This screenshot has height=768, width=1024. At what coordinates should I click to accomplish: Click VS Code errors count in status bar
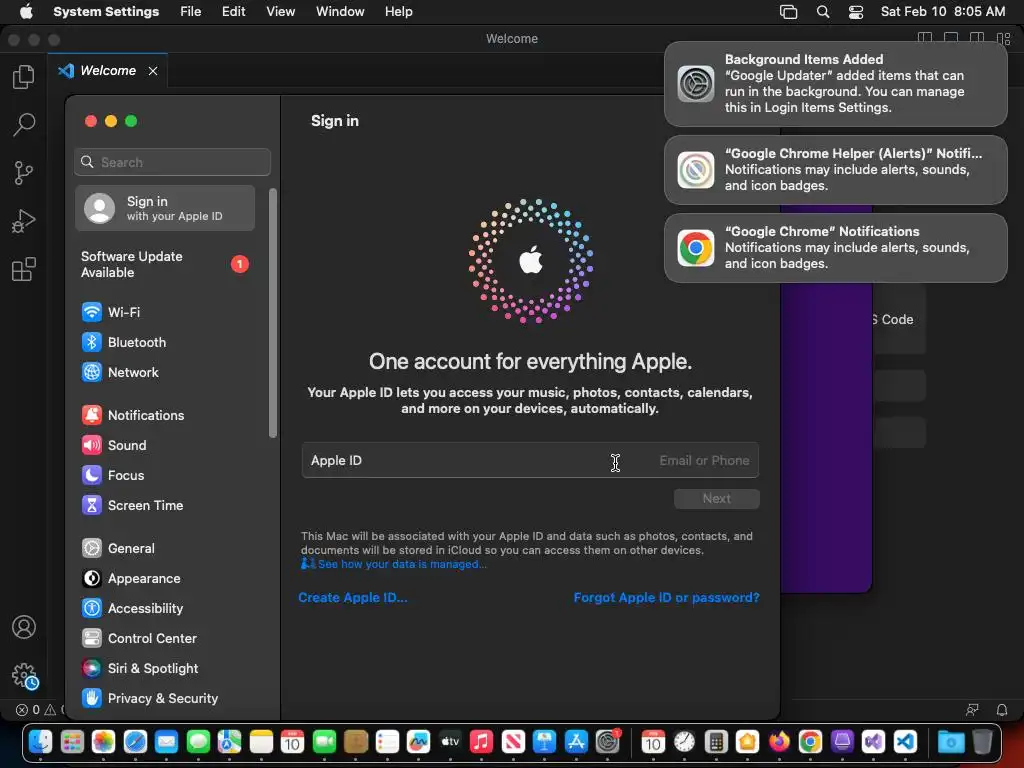[28, 709]
